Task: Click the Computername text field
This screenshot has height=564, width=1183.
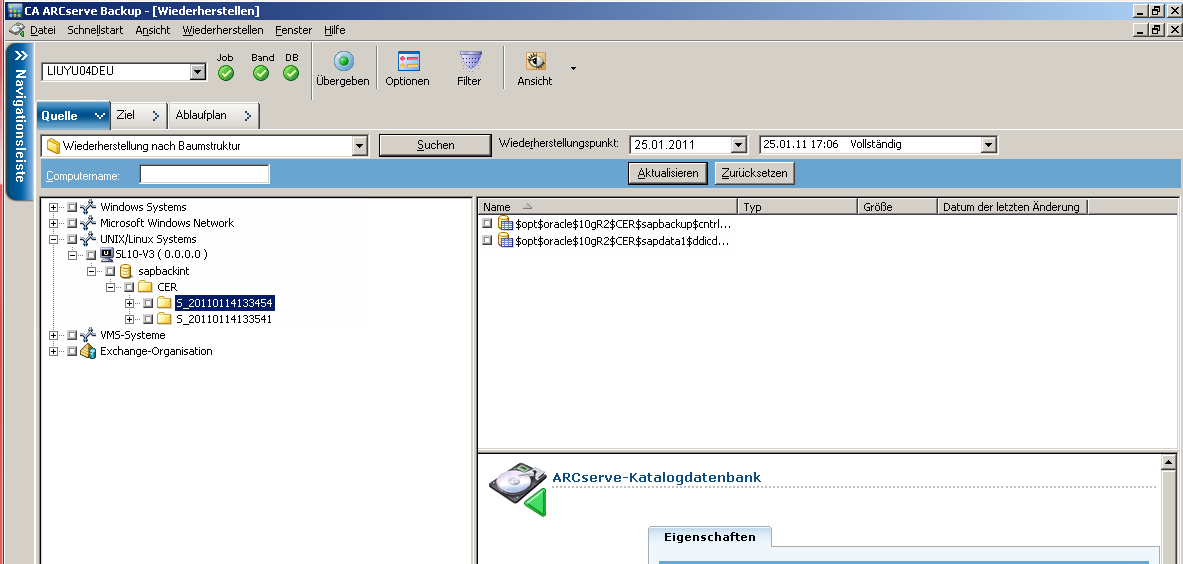Action: click(x=204, y=175)
